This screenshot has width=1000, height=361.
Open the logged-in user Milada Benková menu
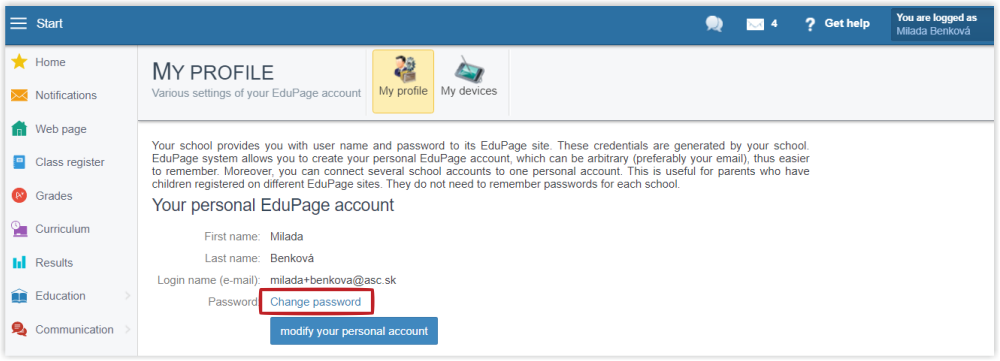coord(941,24)
